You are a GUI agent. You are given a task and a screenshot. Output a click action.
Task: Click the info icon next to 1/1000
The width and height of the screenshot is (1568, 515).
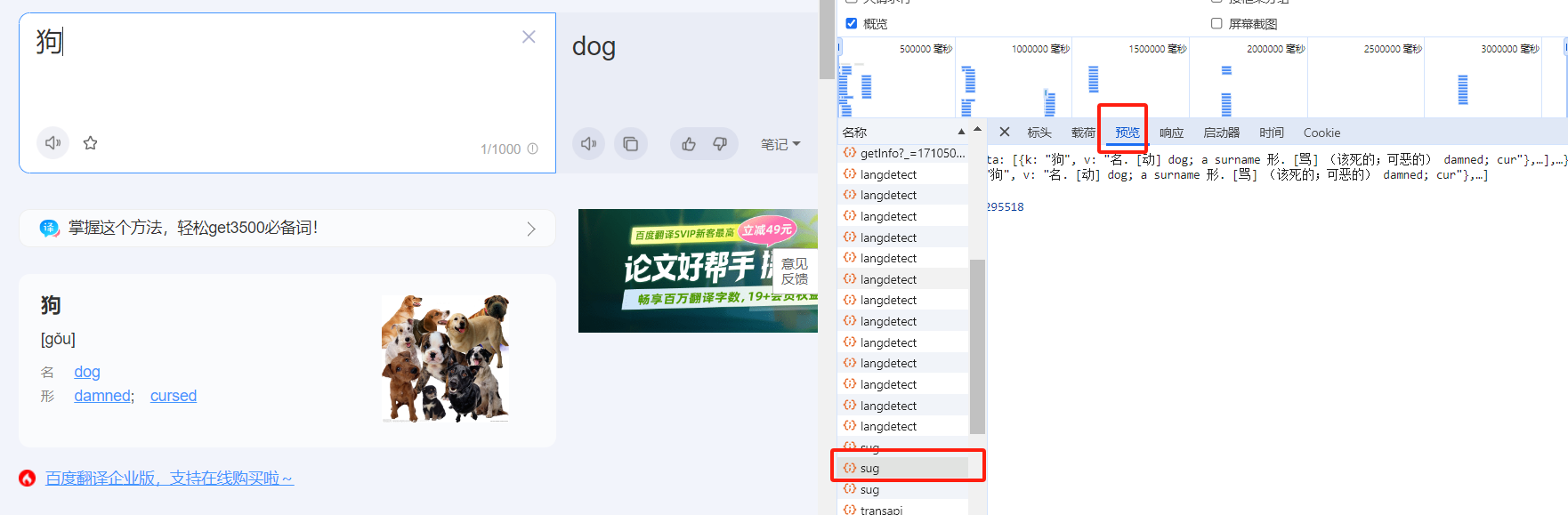click(x=532, y=149)
